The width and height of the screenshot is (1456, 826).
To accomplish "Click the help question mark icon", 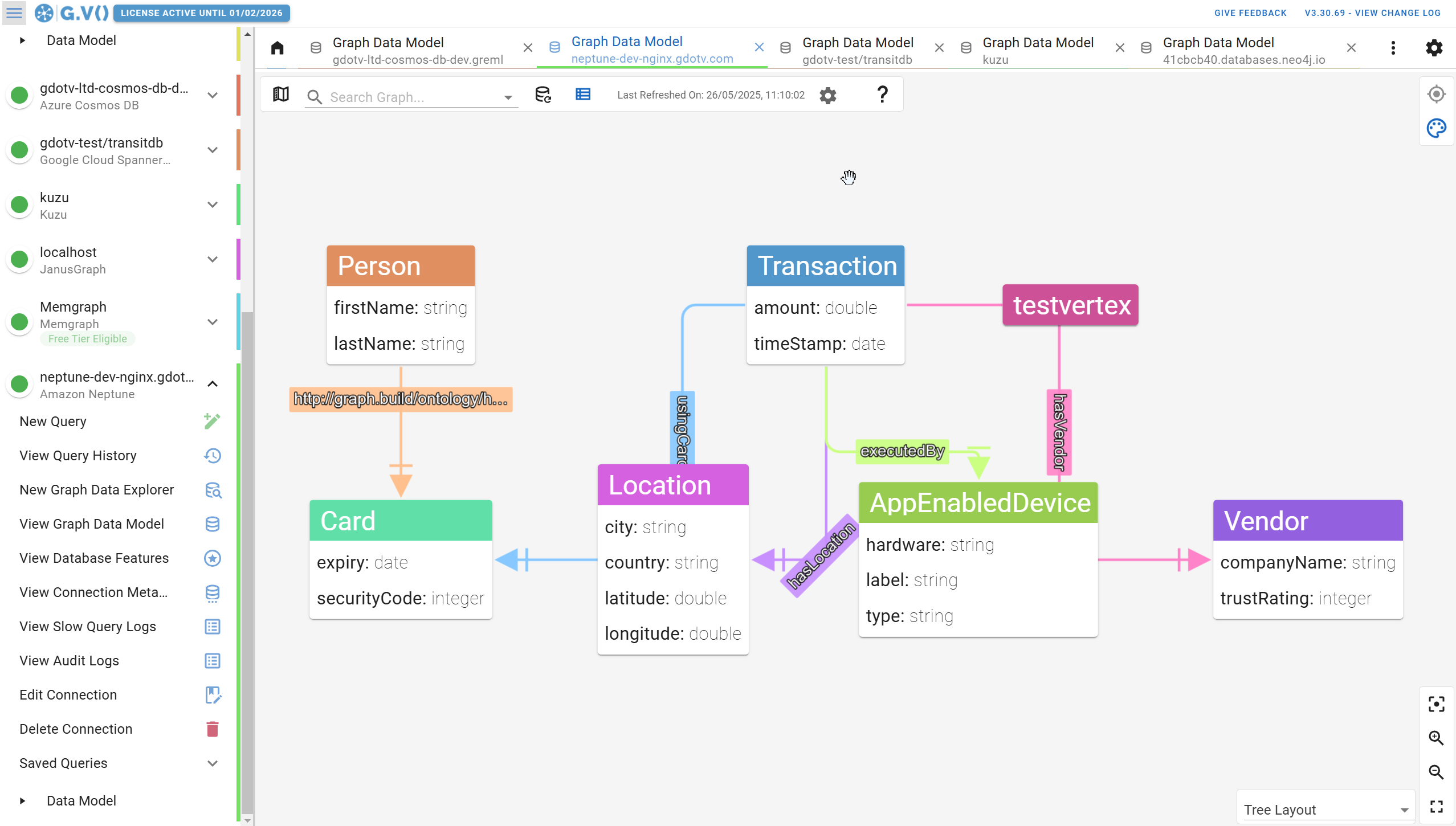I will (x=882, y=95).
